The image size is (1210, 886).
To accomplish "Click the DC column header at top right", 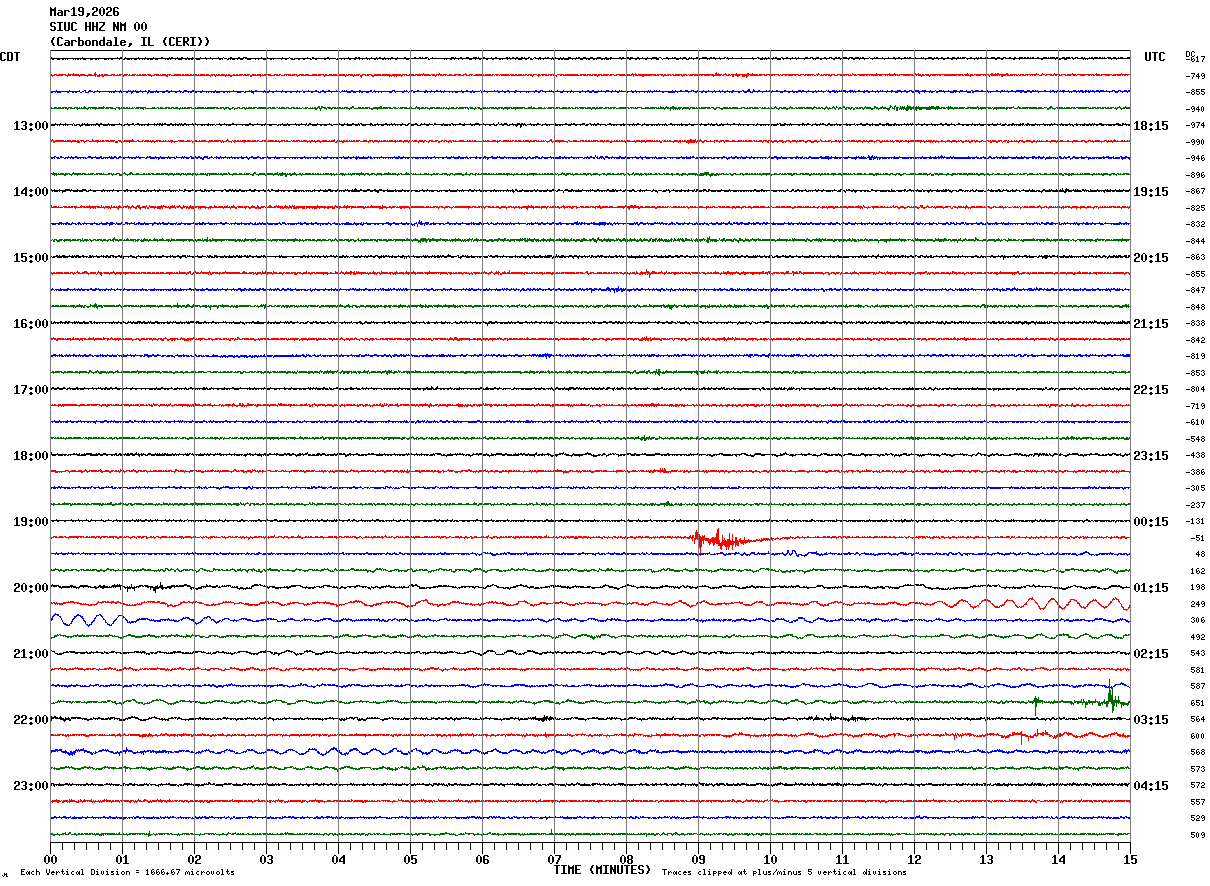I will [1190, 54].
